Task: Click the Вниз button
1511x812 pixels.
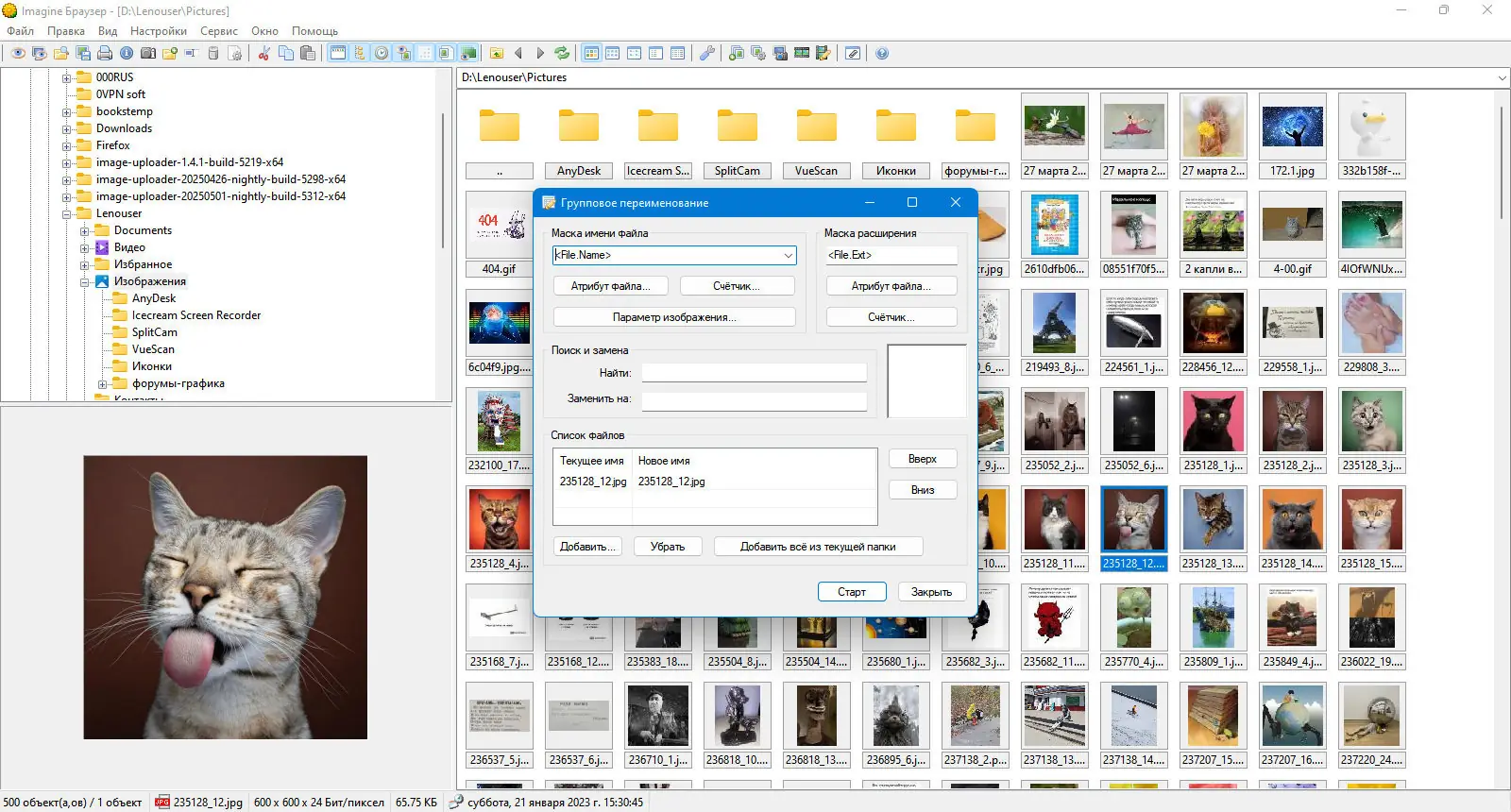Action: coord(923,490)
